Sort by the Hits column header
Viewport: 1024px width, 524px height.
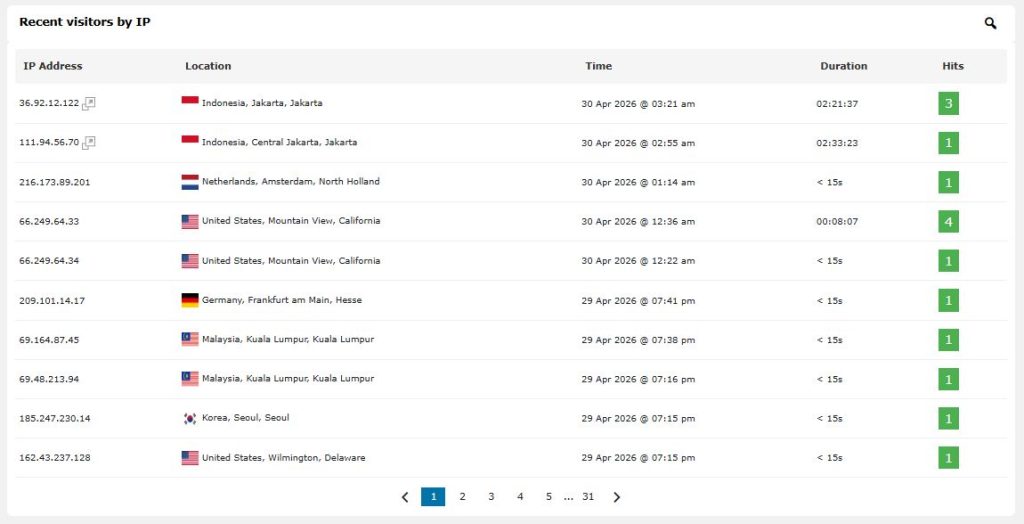pos(952,66)
